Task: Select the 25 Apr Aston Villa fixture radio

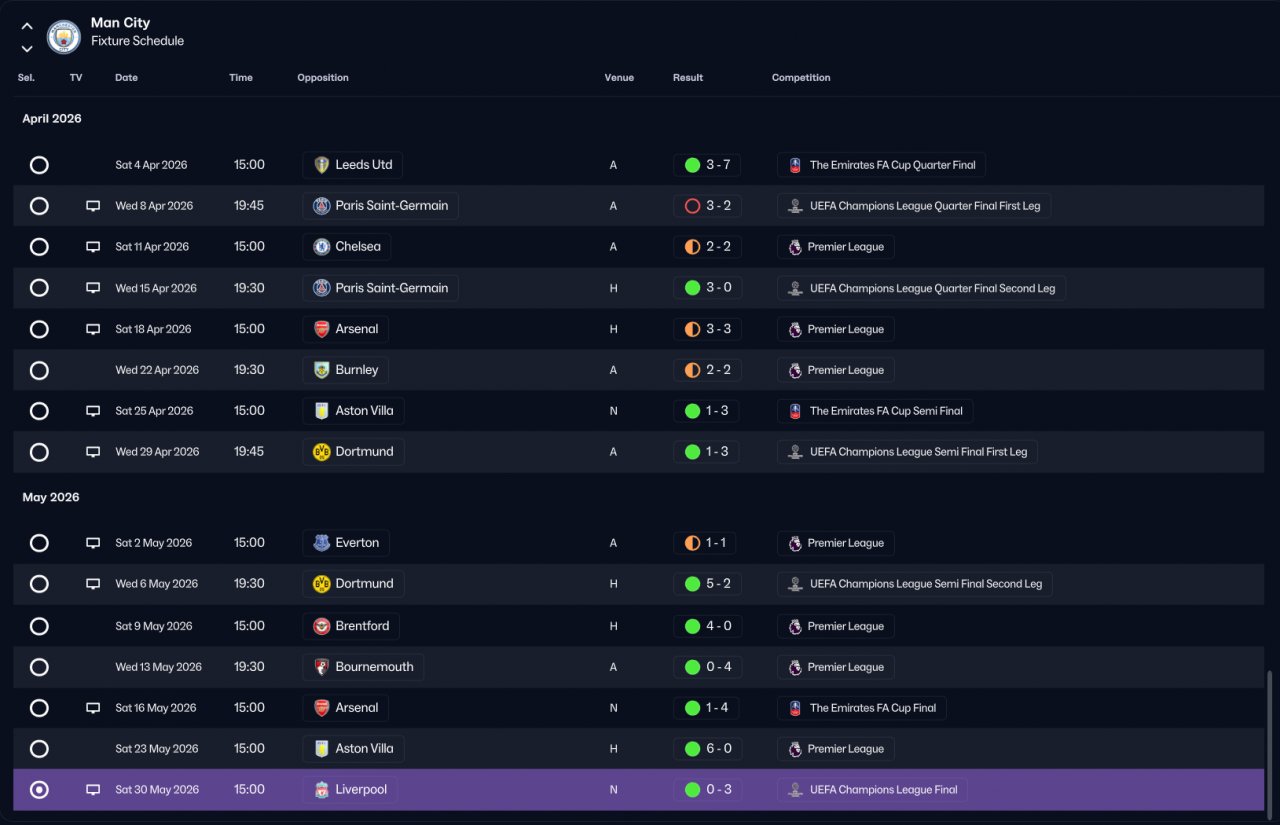Action: coord(39,411)
